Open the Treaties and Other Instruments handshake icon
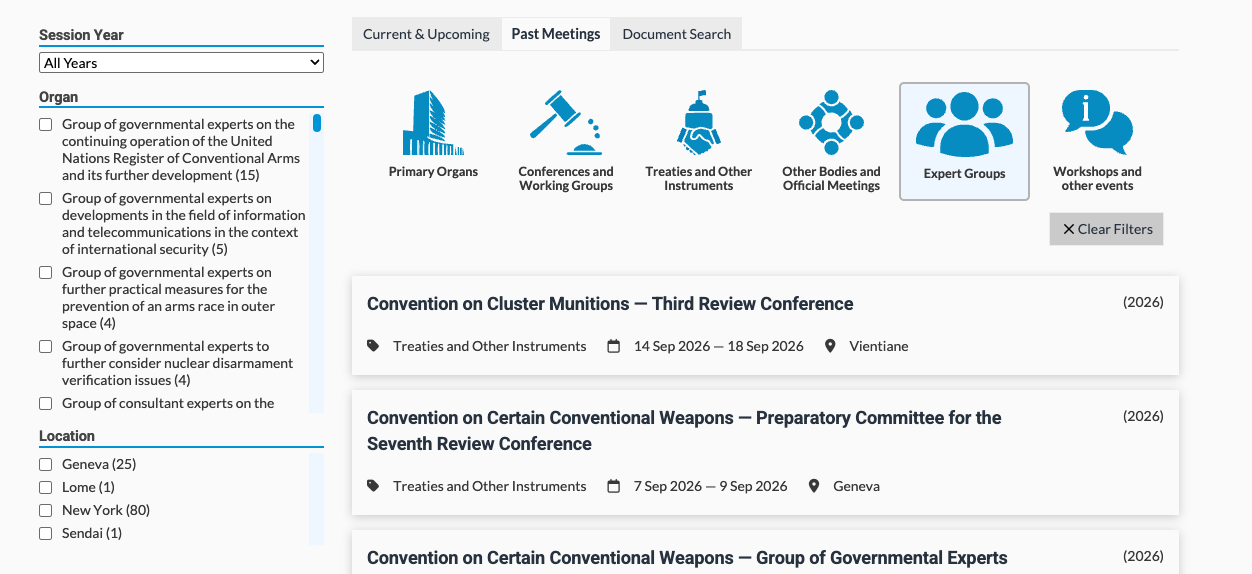The height and width of the screenshot is (574, 1252). pyautogui.click(x=699, y=123)
